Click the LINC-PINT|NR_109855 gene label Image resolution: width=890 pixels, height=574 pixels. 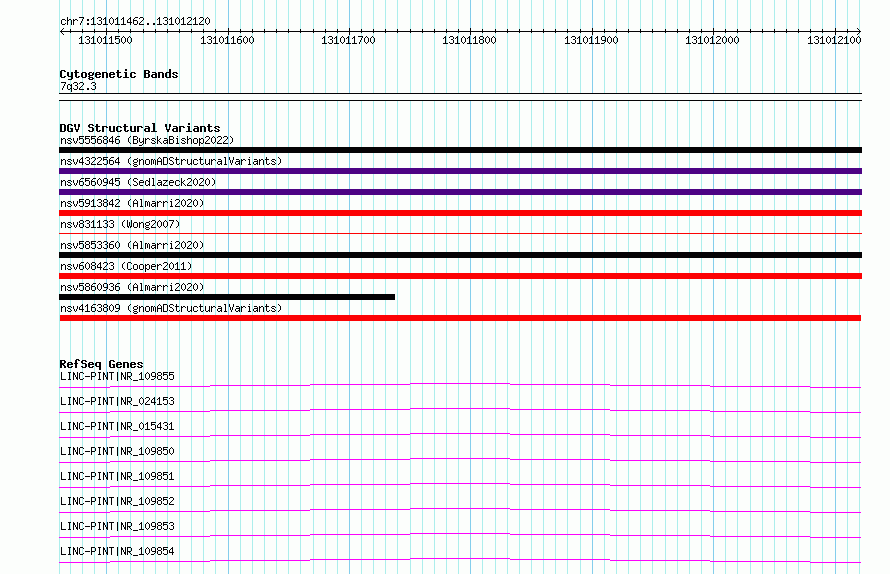pyautogui.click(x=117, y=376)
